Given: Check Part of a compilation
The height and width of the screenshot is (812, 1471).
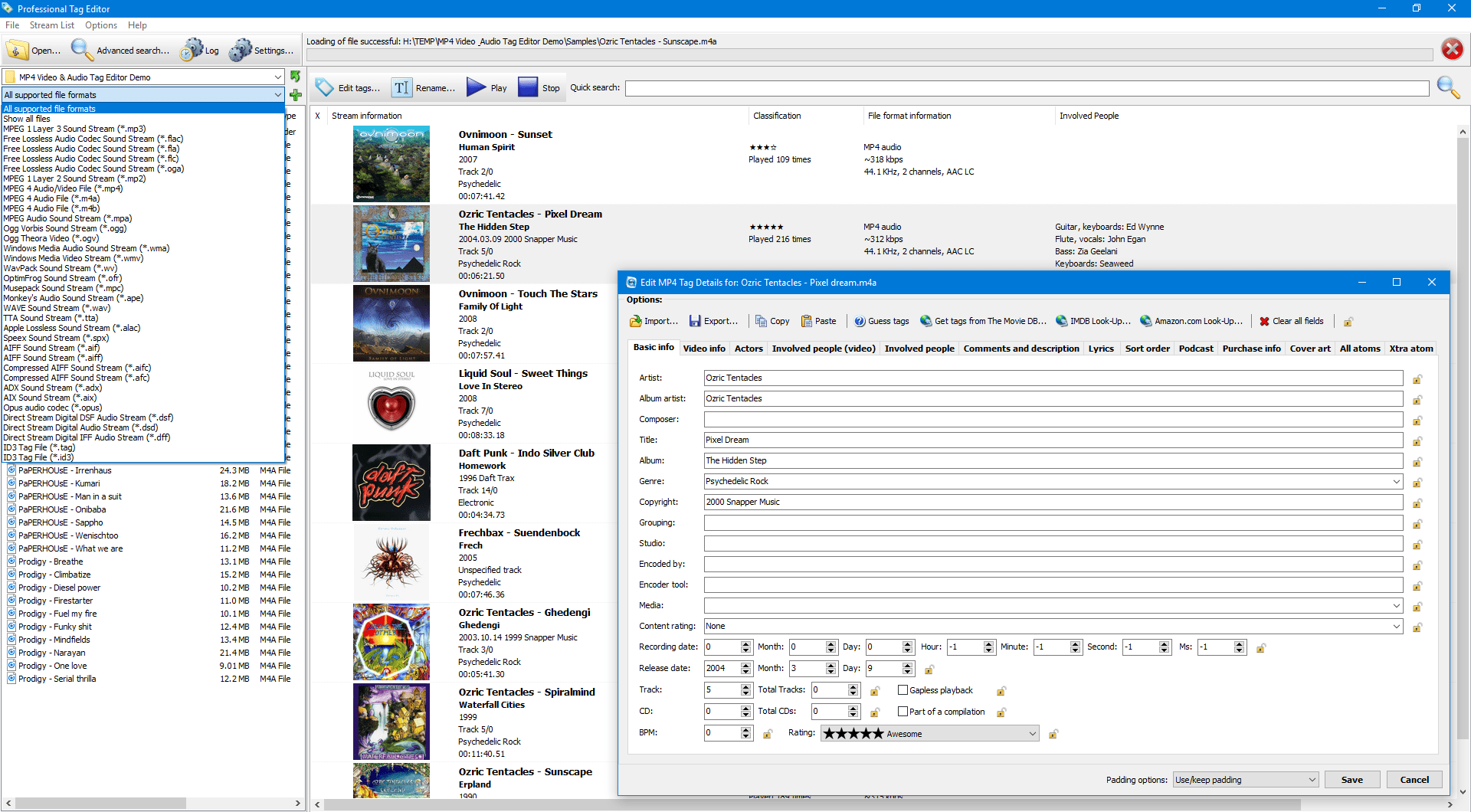Looking at the screenshot, I should point(903,712).
